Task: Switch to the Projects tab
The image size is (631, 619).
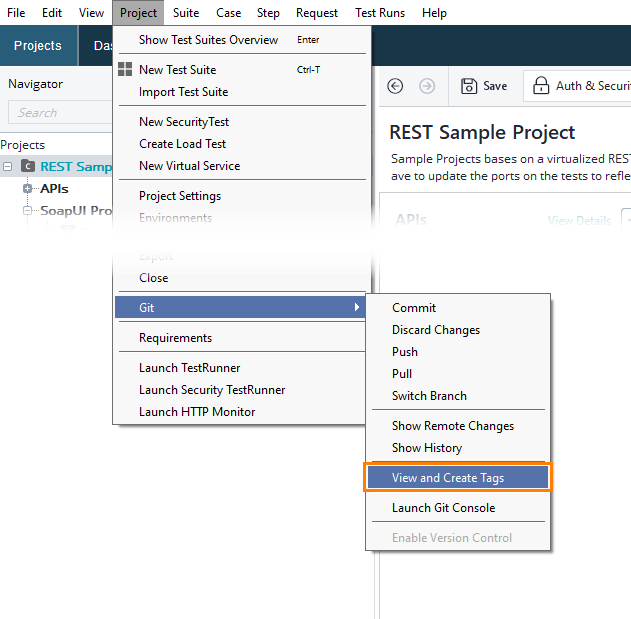Action: (38, 45)
